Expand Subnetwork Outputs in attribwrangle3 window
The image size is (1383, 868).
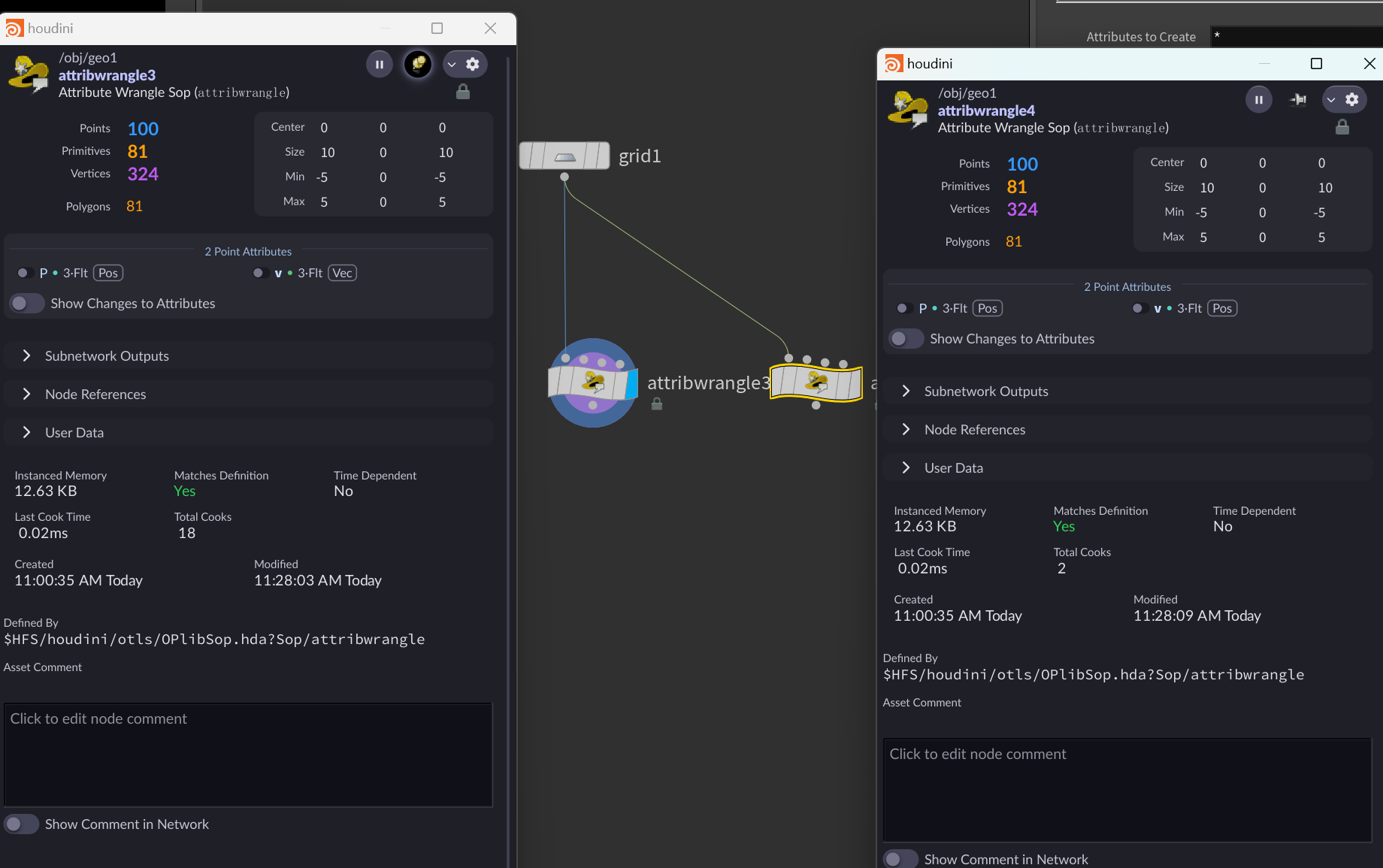(x=248, y=356)
